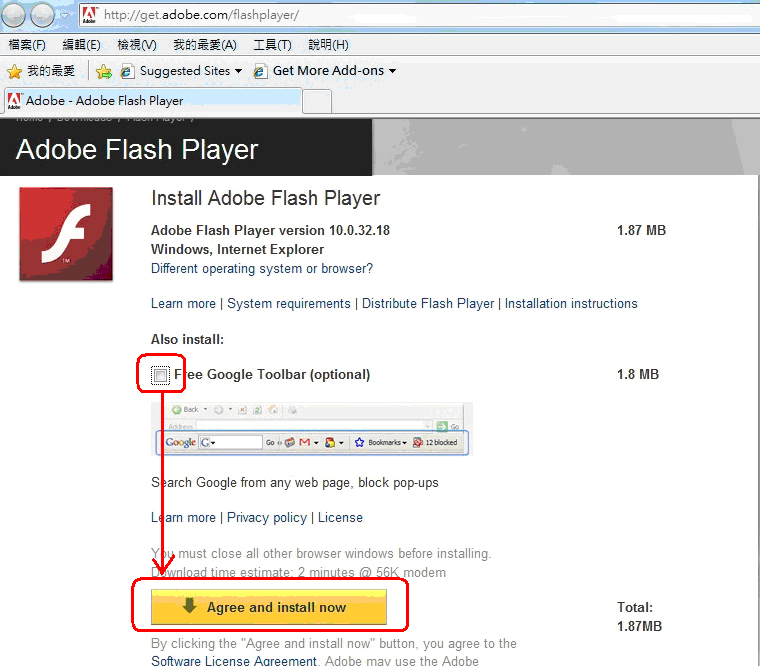Open the Software License Agreement link

(234, 660)
